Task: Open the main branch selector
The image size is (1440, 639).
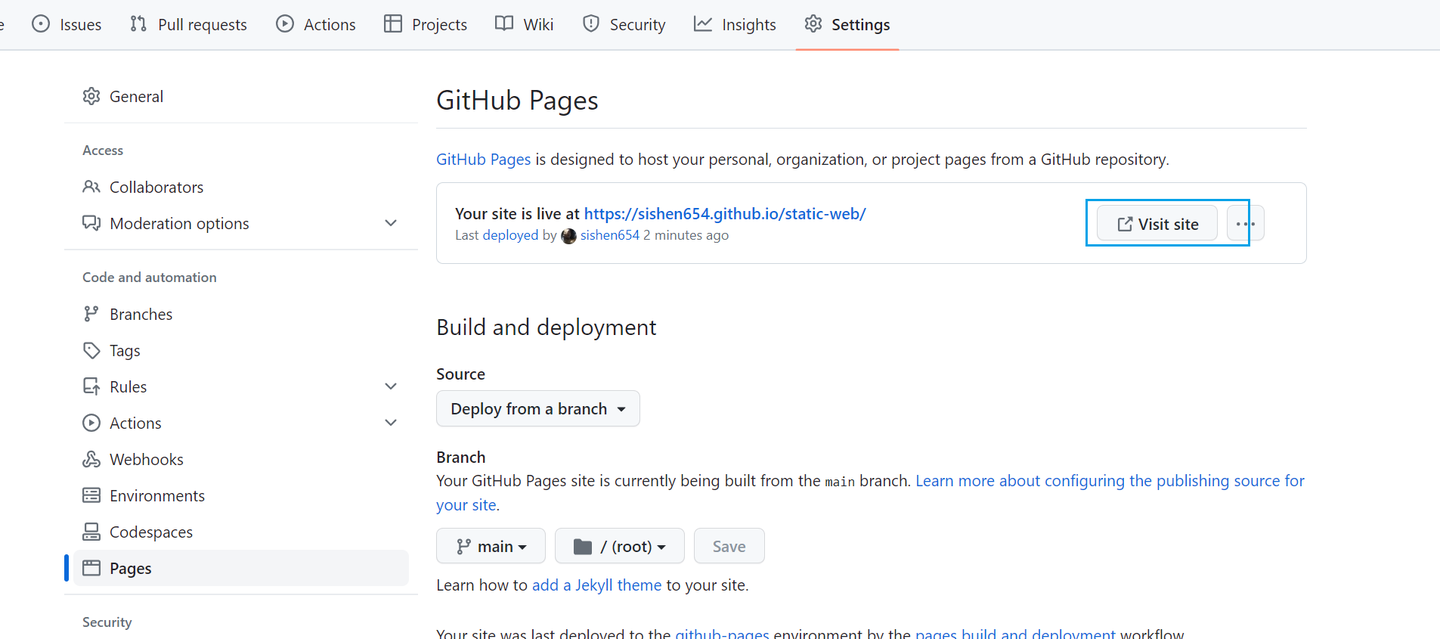Action: point(490,545)
